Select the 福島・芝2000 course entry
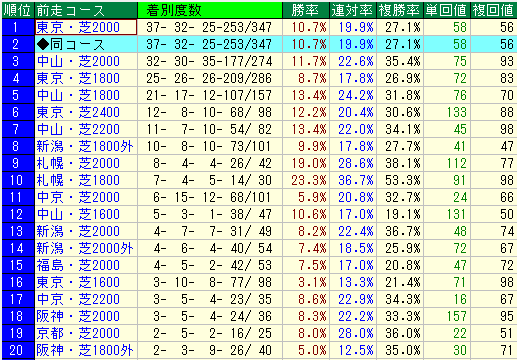The width and height of the screenshot is (517, 360). tap(78, 265)
